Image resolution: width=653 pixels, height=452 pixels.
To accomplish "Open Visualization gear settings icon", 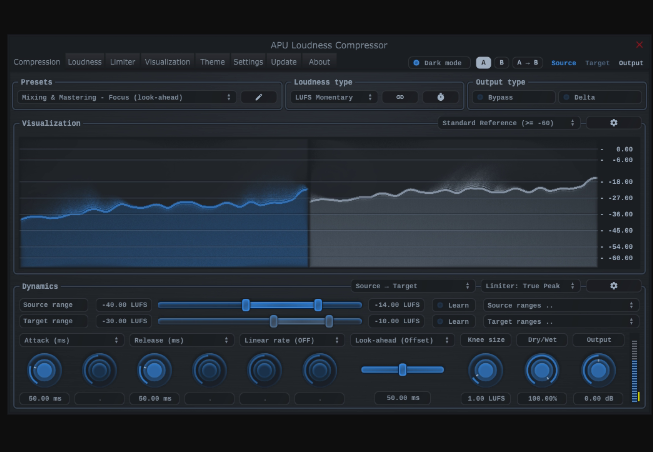I will [613, 123].
